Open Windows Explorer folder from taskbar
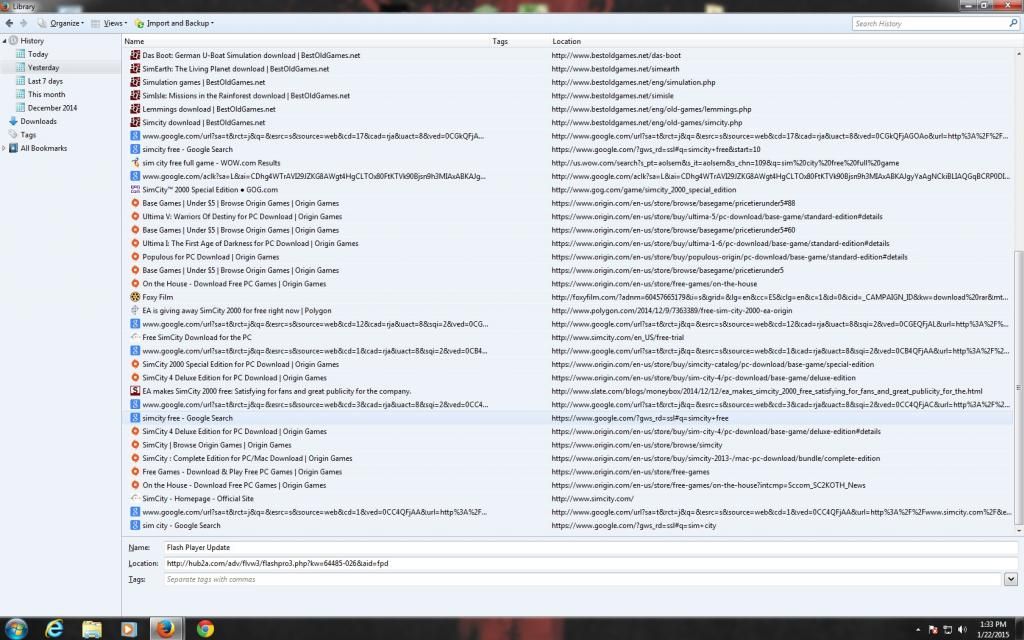Viewport: 1024px width, 640px height. [x=92, y=628]
